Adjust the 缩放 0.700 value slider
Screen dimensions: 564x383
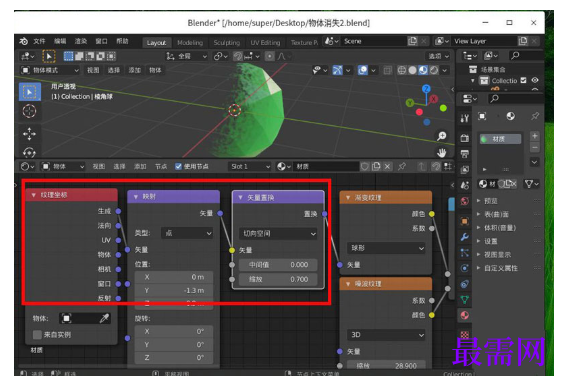point(278,279)
